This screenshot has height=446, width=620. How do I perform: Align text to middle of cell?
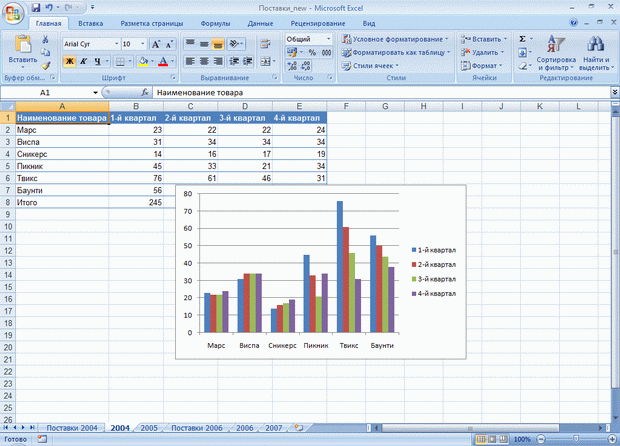(204, 44)
